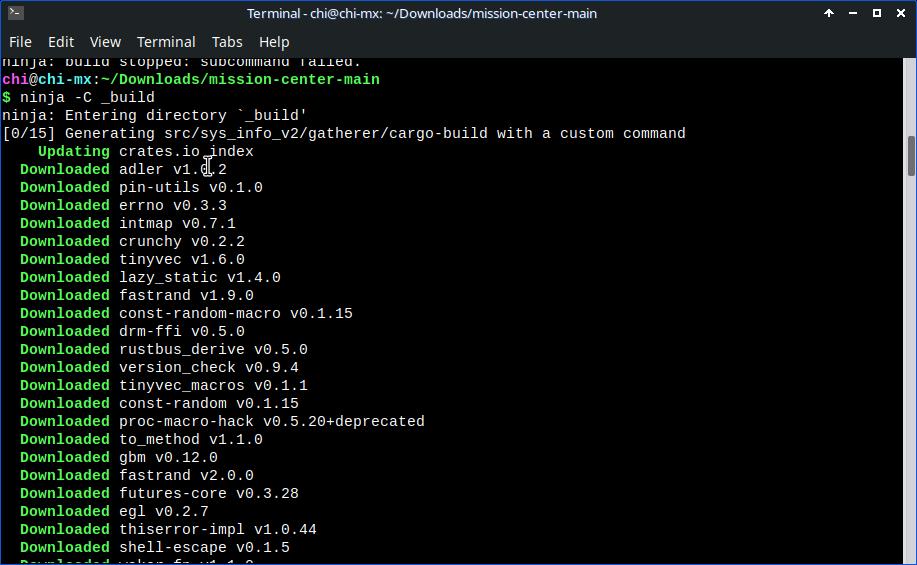Close the terminal window
The image size is (917, 565).
(900, 13)
